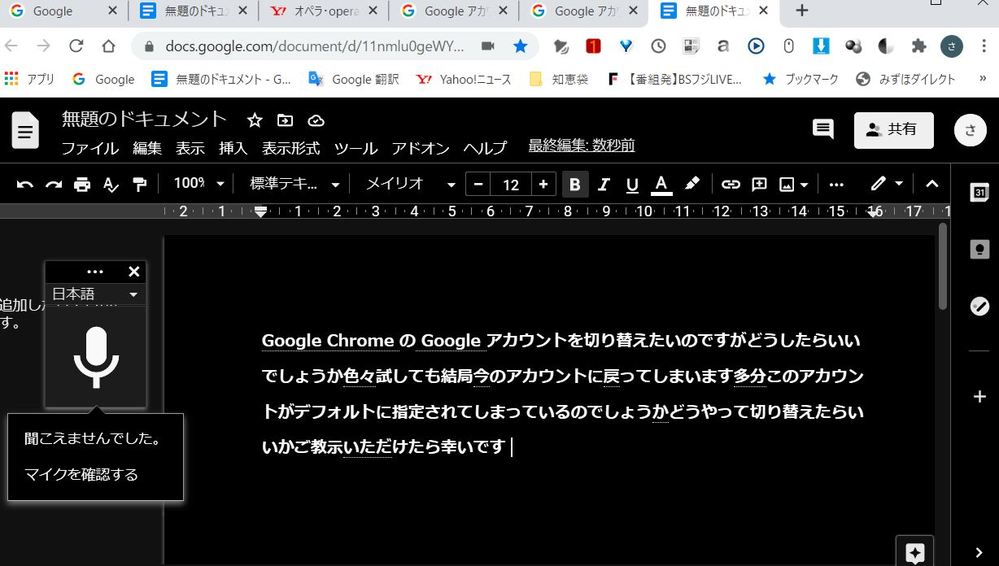Click the 最終編集: 数秒前 link

(x=581, y=146)
